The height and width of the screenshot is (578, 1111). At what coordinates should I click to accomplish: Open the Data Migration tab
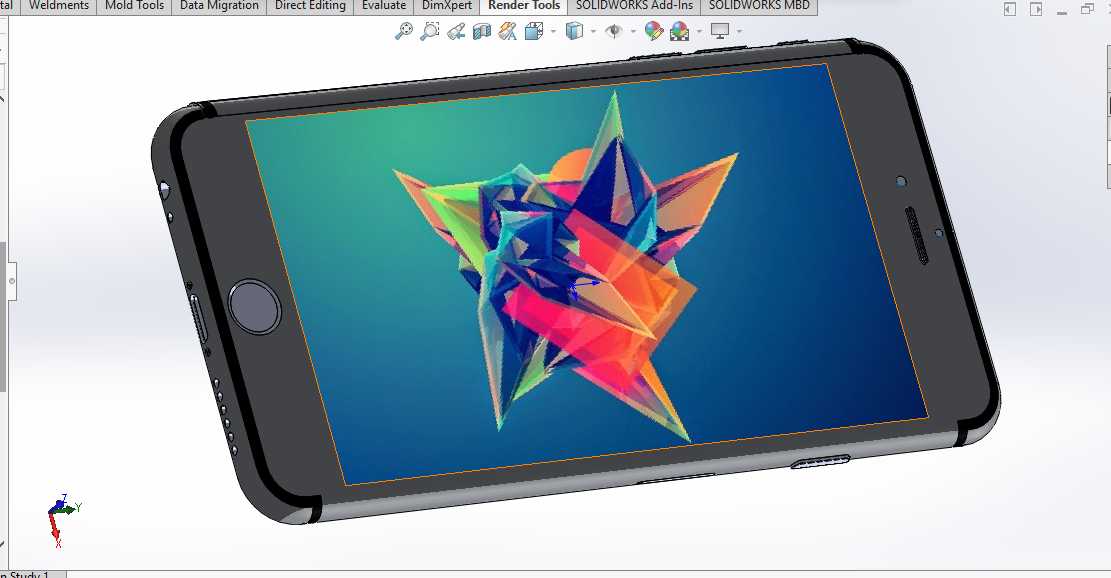coord(220,6)
